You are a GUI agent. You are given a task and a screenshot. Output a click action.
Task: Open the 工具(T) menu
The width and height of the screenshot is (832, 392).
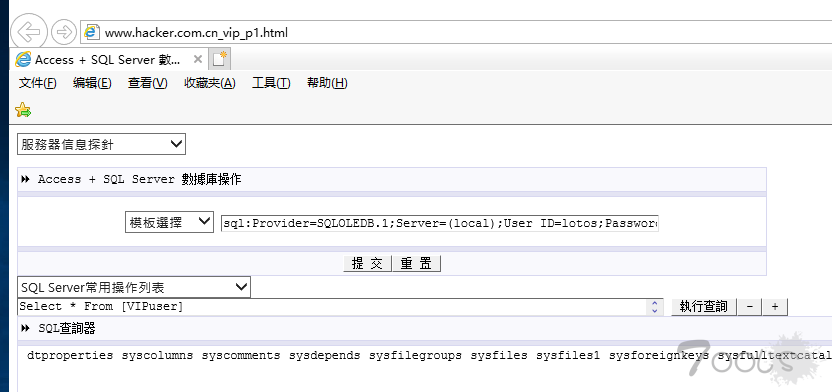[271, 83]
